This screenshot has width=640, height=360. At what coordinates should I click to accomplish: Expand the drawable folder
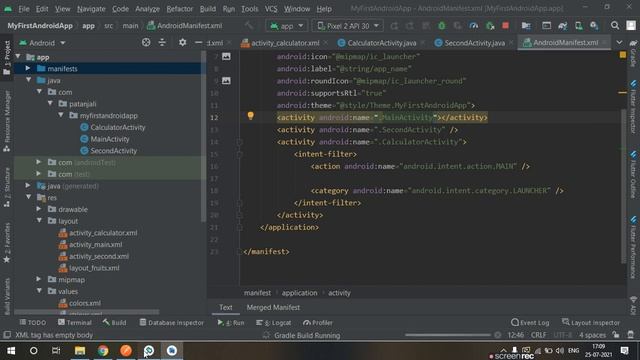pos(39,209)
